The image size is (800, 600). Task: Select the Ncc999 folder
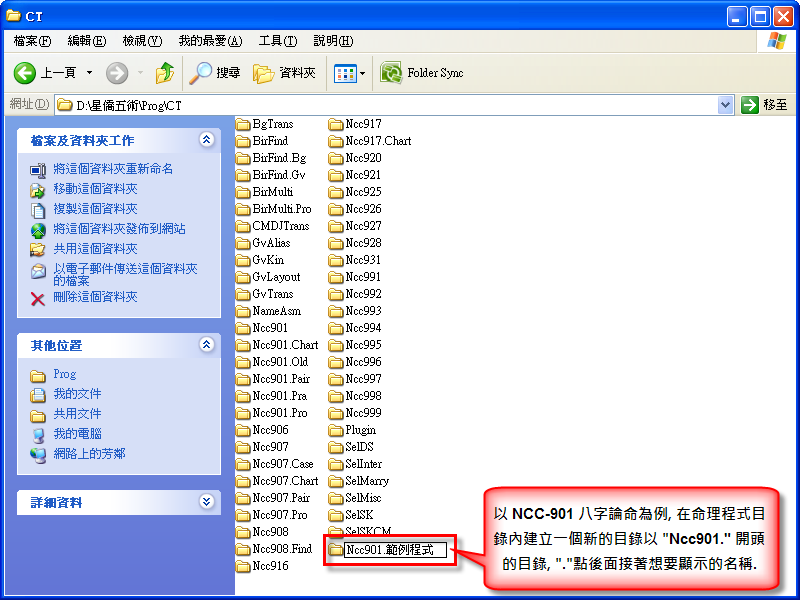point(363,413)
